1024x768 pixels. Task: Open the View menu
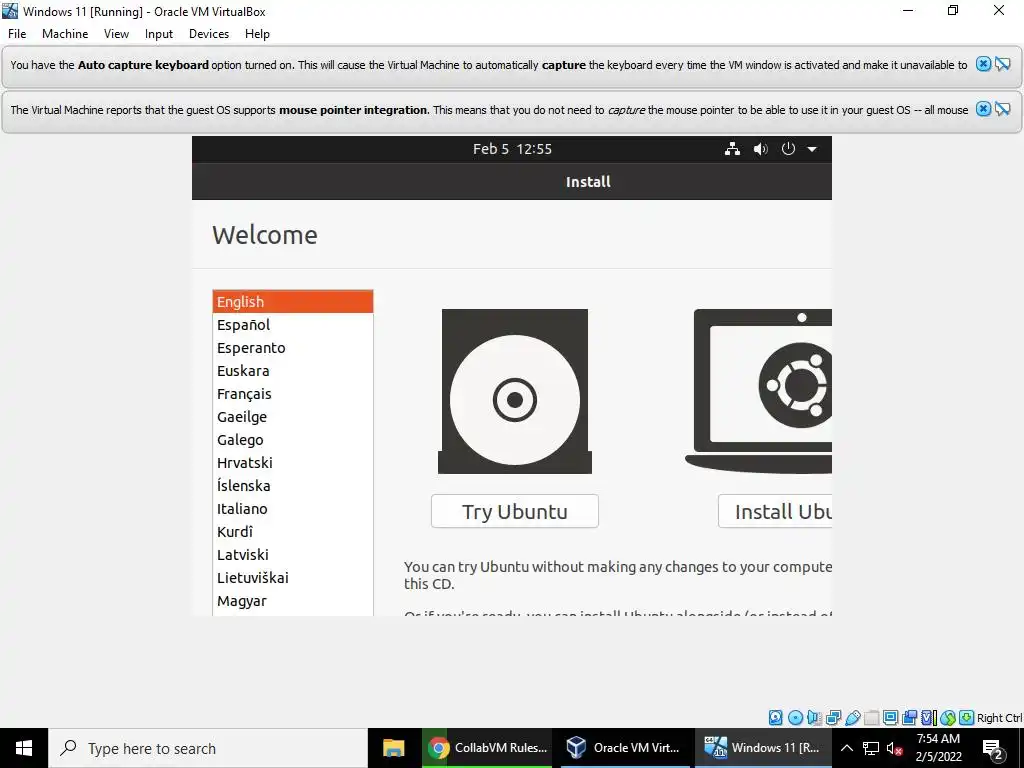click(116, 34)
